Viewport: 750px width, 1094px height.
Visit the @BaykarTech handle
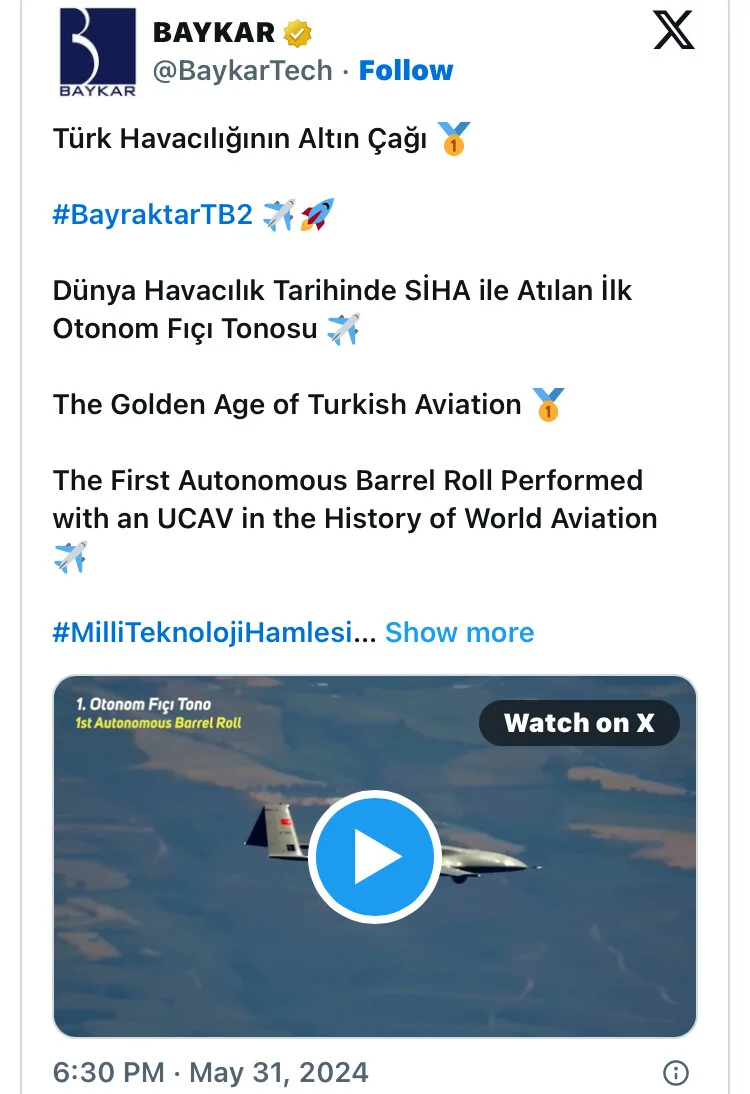(x=242, y=71)
